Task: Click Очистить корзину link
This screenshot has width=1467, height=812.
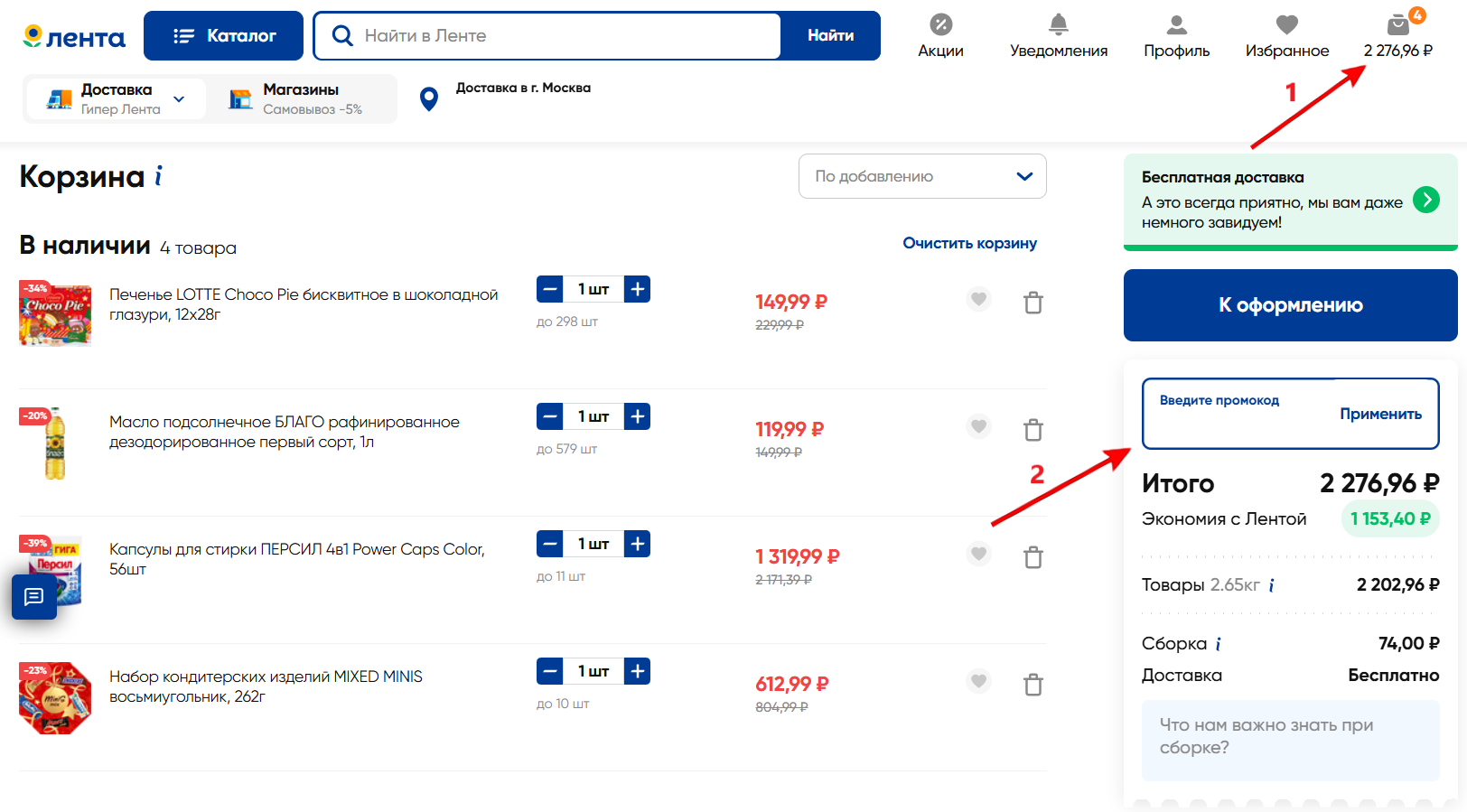Action: pyautogui.click(x=969, y=243)
